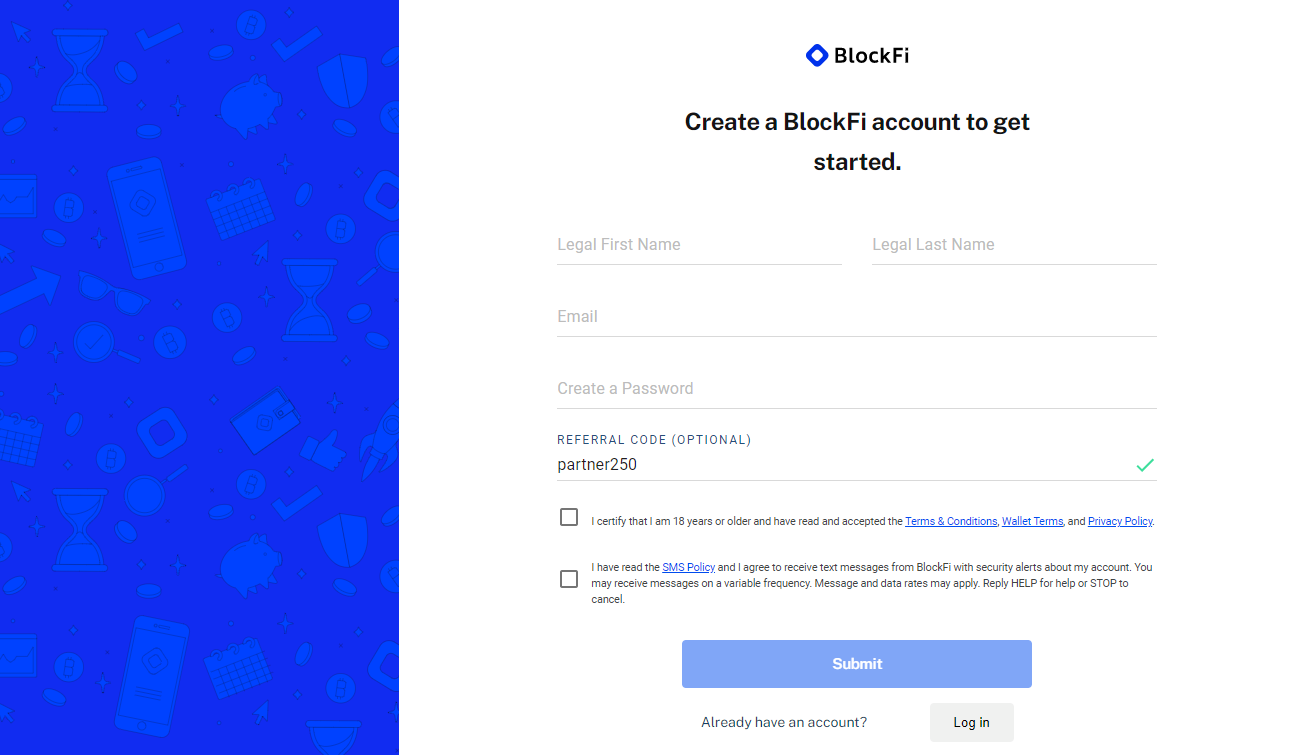View the Privacy Policy
This screenshot has width=1293, height=755.
click(x=1119, y=521)
